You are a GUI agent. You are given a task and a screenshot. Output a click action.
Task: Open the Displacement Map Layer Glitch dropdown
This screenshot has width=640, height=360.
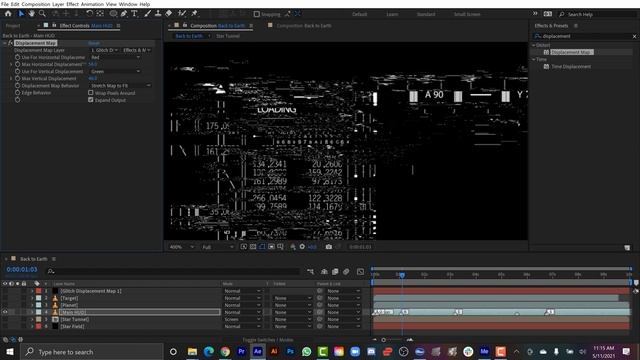coord(104,50)
